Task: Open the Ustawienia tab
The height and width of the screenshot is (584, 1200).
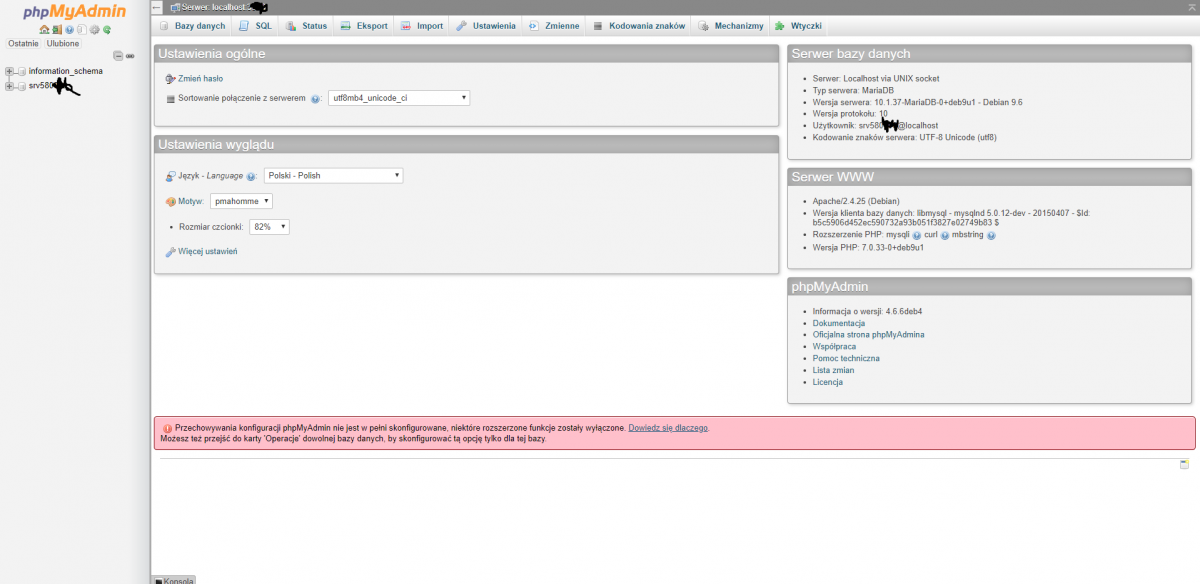Action: tap(487, 26)
